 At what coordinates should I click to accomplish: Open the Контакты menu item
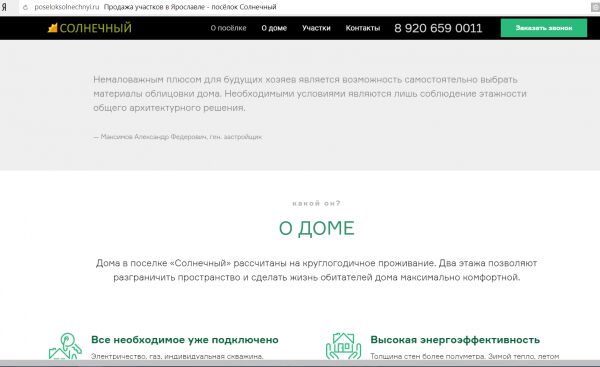pyautogui.click(x=363, y=28)
